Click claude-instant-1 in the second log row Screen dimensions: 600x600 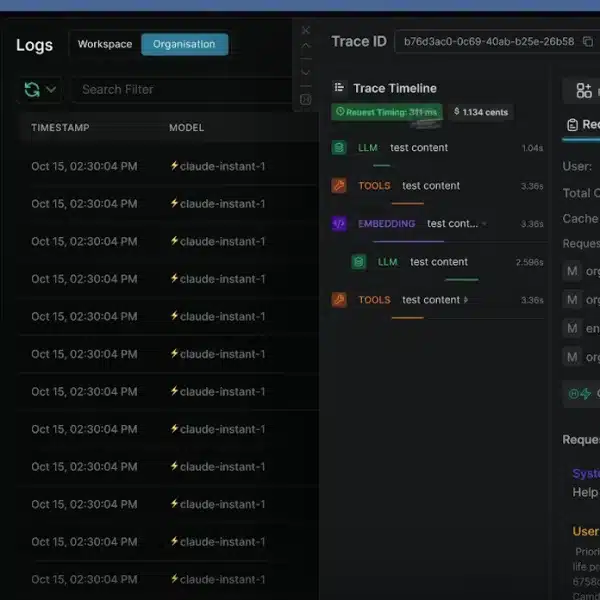click(x=222, y=204)
